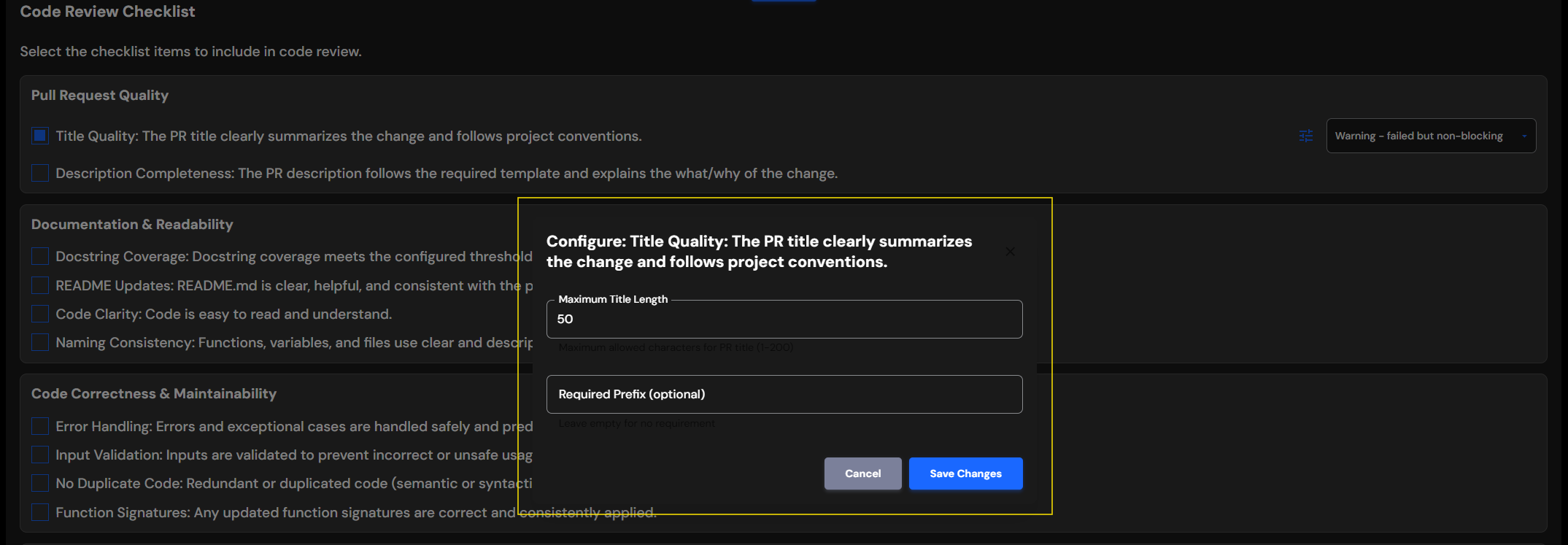Image resolution: width=1568 pixels, height=545 pixels.
Task: Check the Error Handling item
Action: point(39,425)
